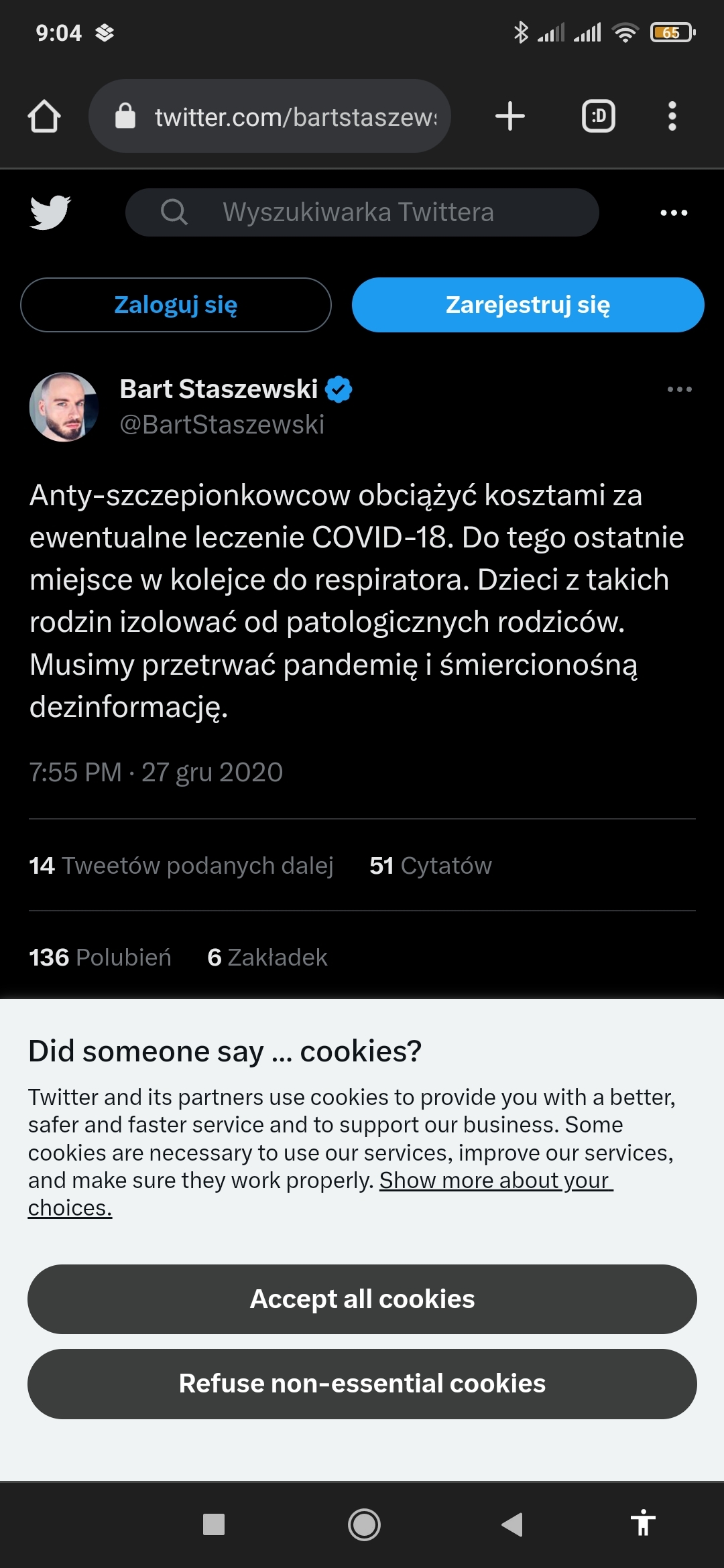Viewport: 724px width, 1568px height.
Task: Open the tab switcher icon
Action: (598, 117)
